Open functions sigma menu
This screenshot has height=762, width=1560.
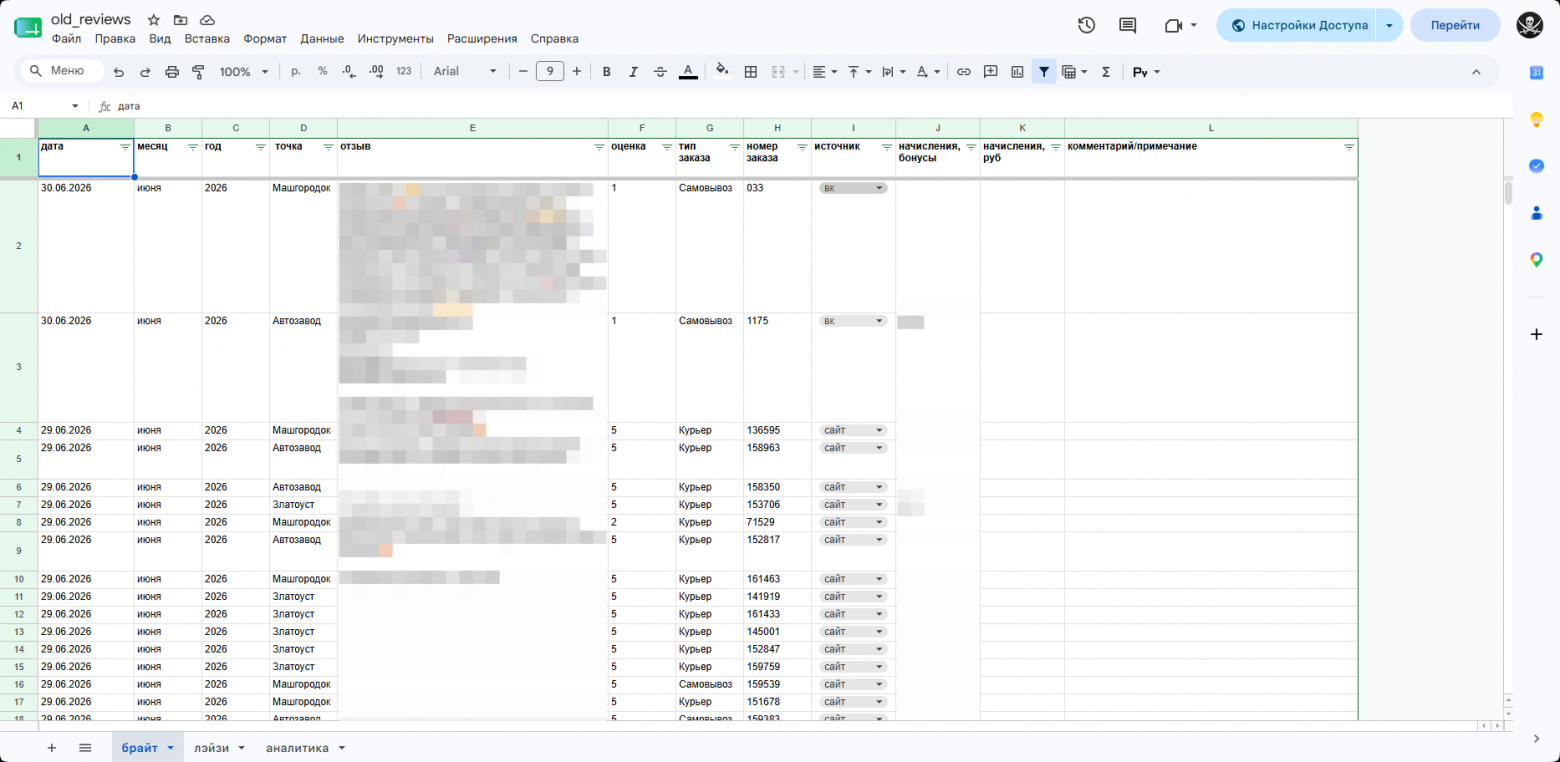point(1106,72)
